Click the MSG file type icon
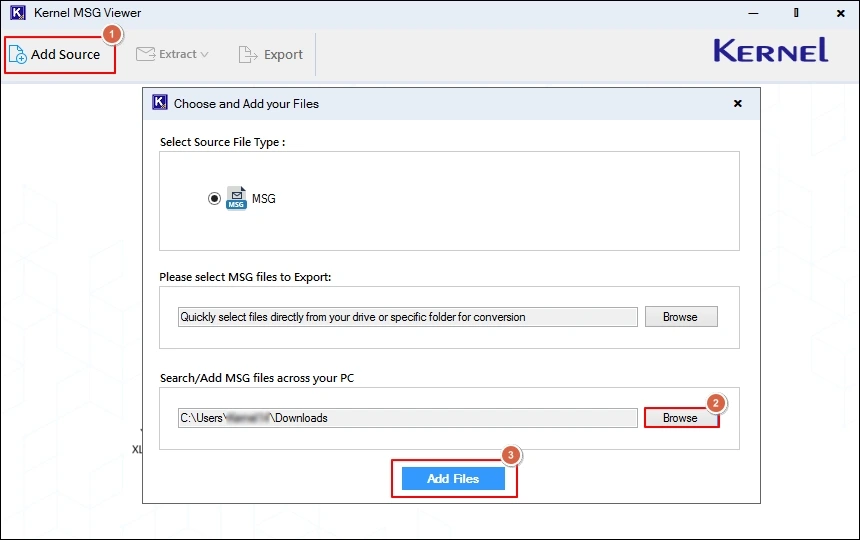 [x=236, y=198]
